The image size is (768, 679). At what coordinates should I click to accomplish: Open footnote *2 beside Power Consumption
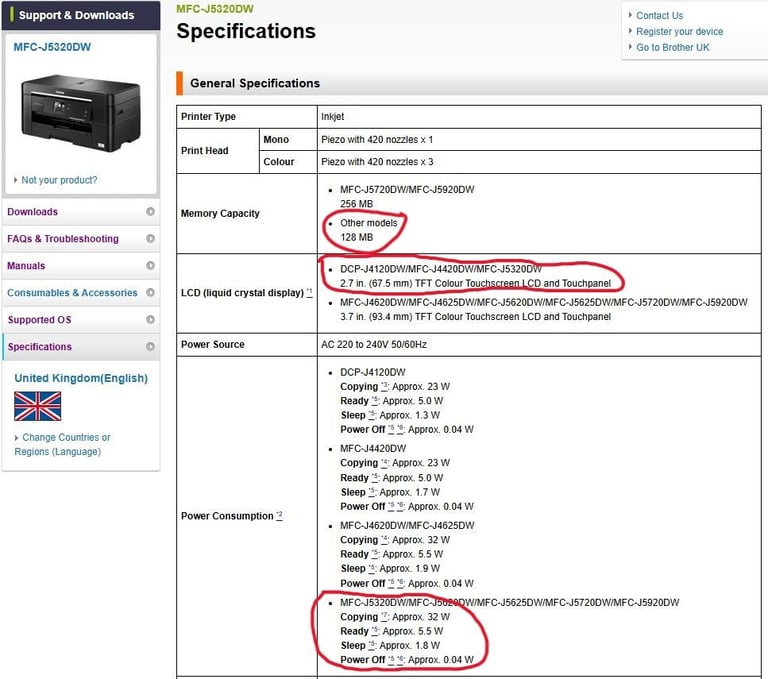[x=279, y=515]
